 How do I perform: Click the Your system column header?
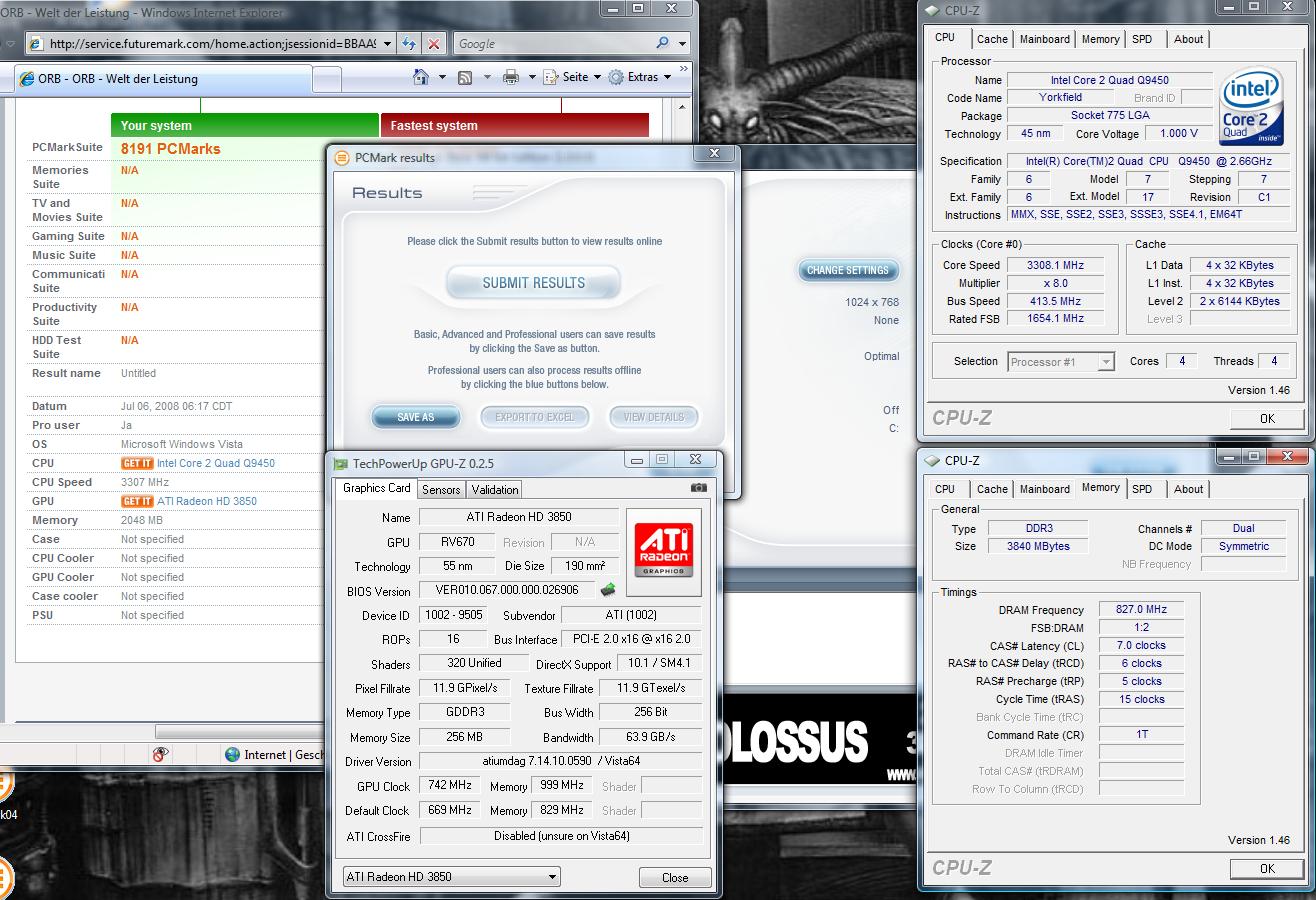pyautogui.click(x=245, y=125)
